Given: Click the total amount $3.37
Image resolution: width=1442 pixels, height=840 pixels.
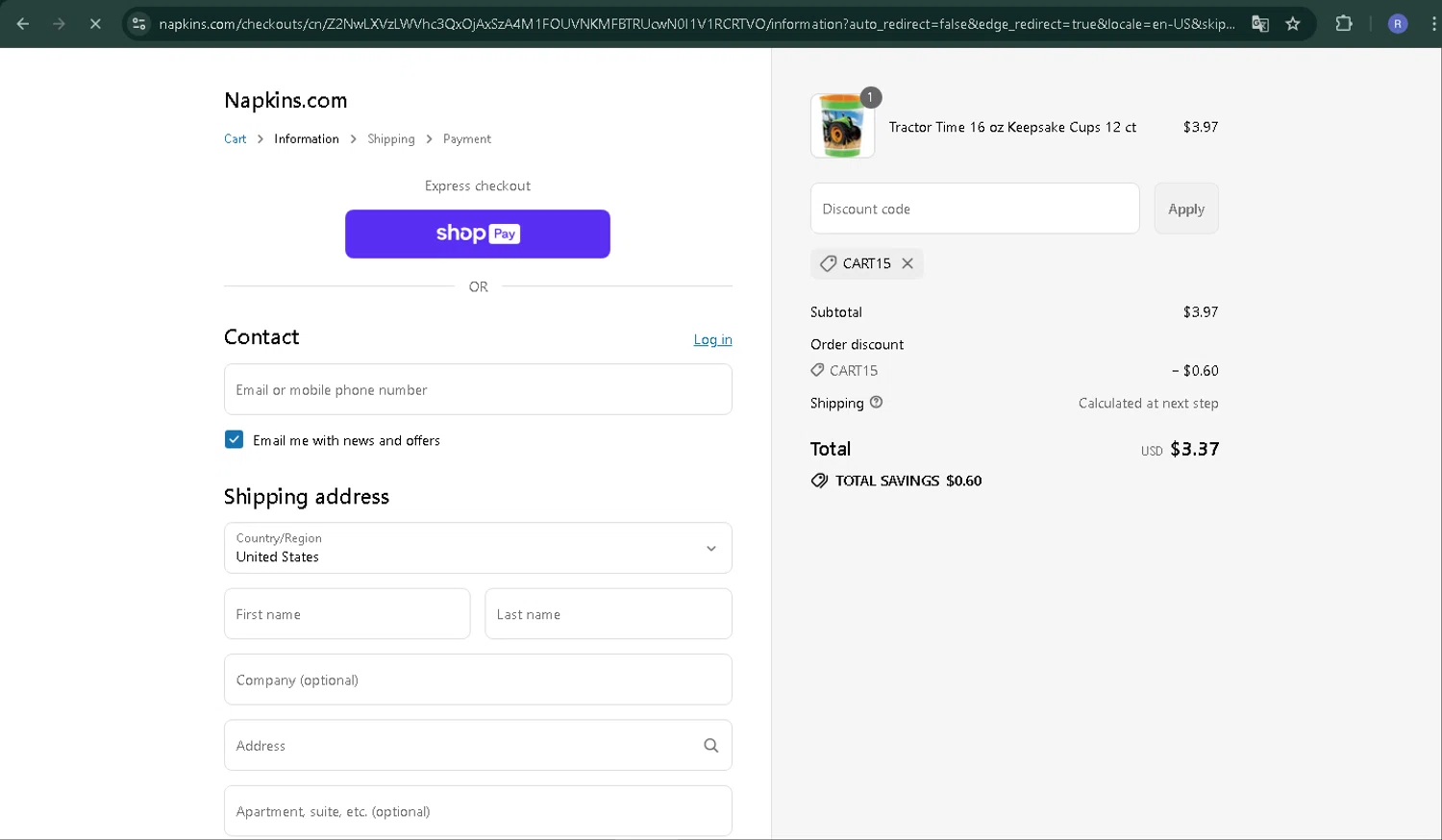Looking at the screenshot, I should point(1195,449).
